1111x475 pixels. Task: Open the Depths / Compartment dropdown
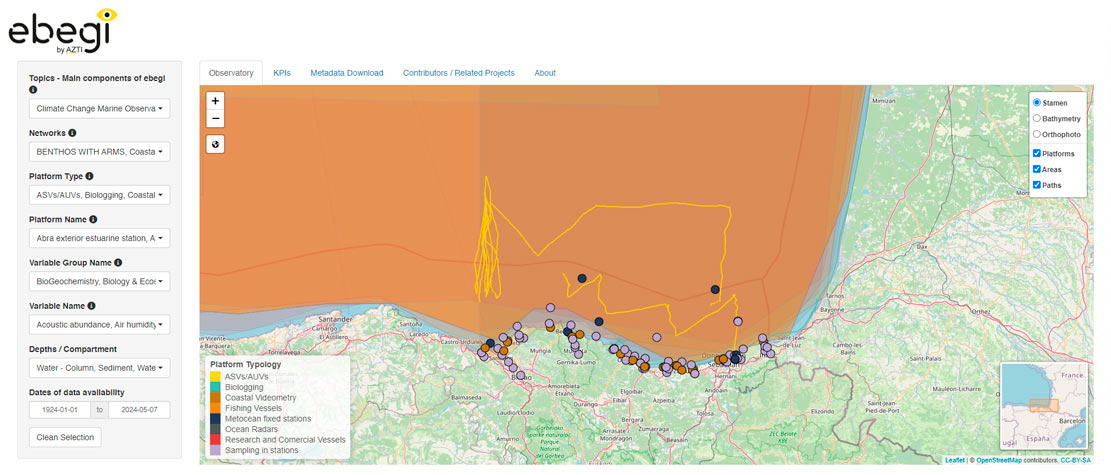coord(99,368)
